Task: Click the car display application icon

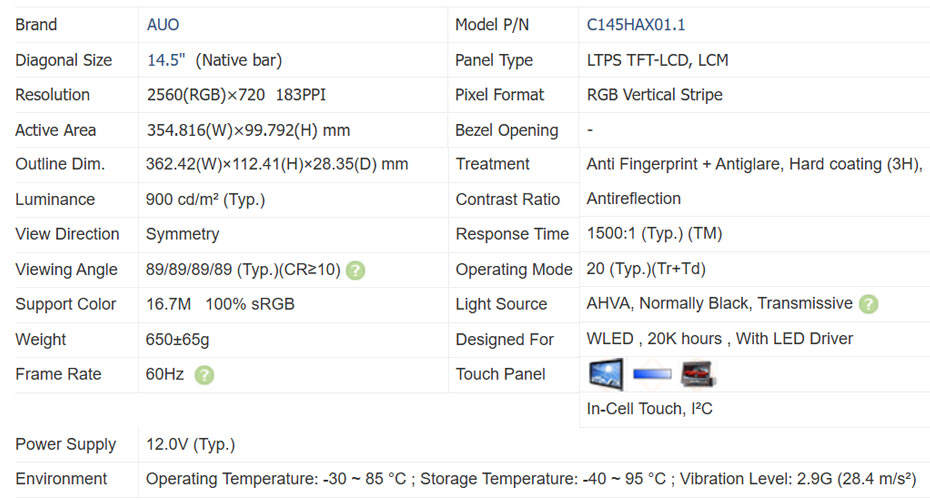Action: 698,374
